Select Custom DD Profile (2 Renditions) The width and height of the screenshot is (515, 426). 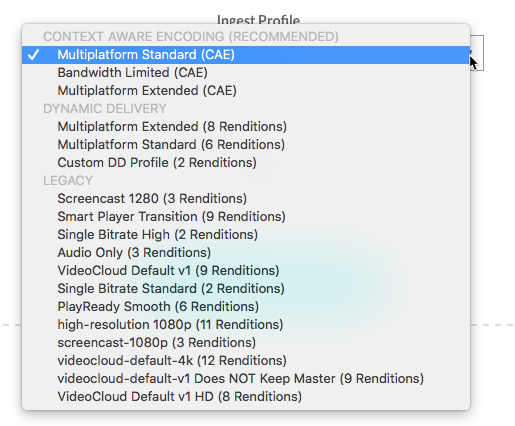point(246,163)
